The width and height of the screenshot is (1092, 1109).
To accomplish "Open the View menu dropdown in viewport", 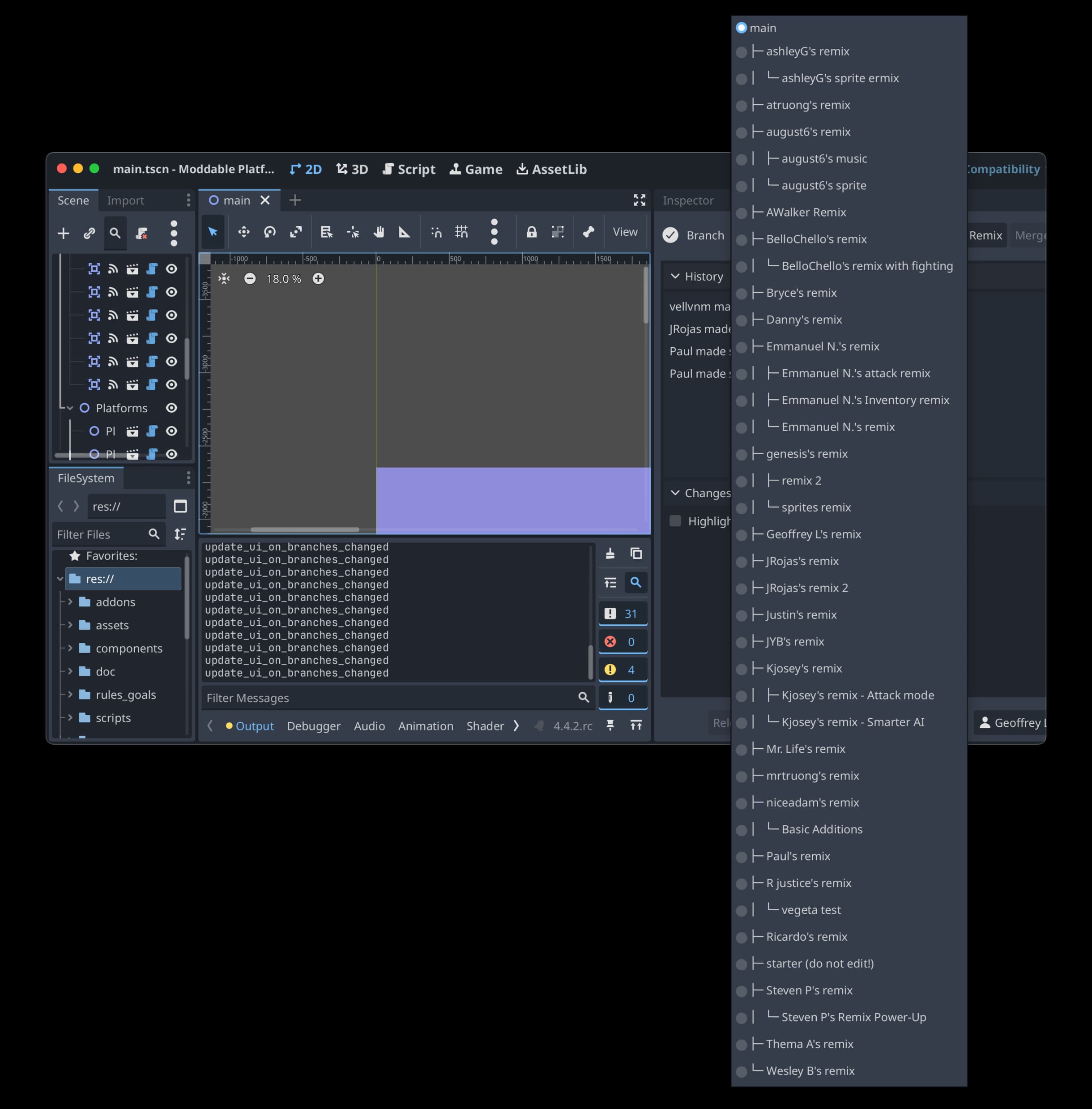I will click(625, 232).
